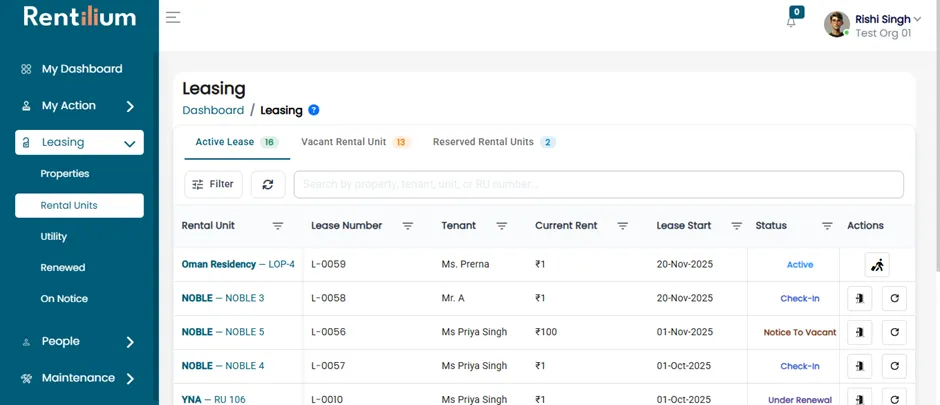Click Rishi Singh's profile avatar

[837, 25]
